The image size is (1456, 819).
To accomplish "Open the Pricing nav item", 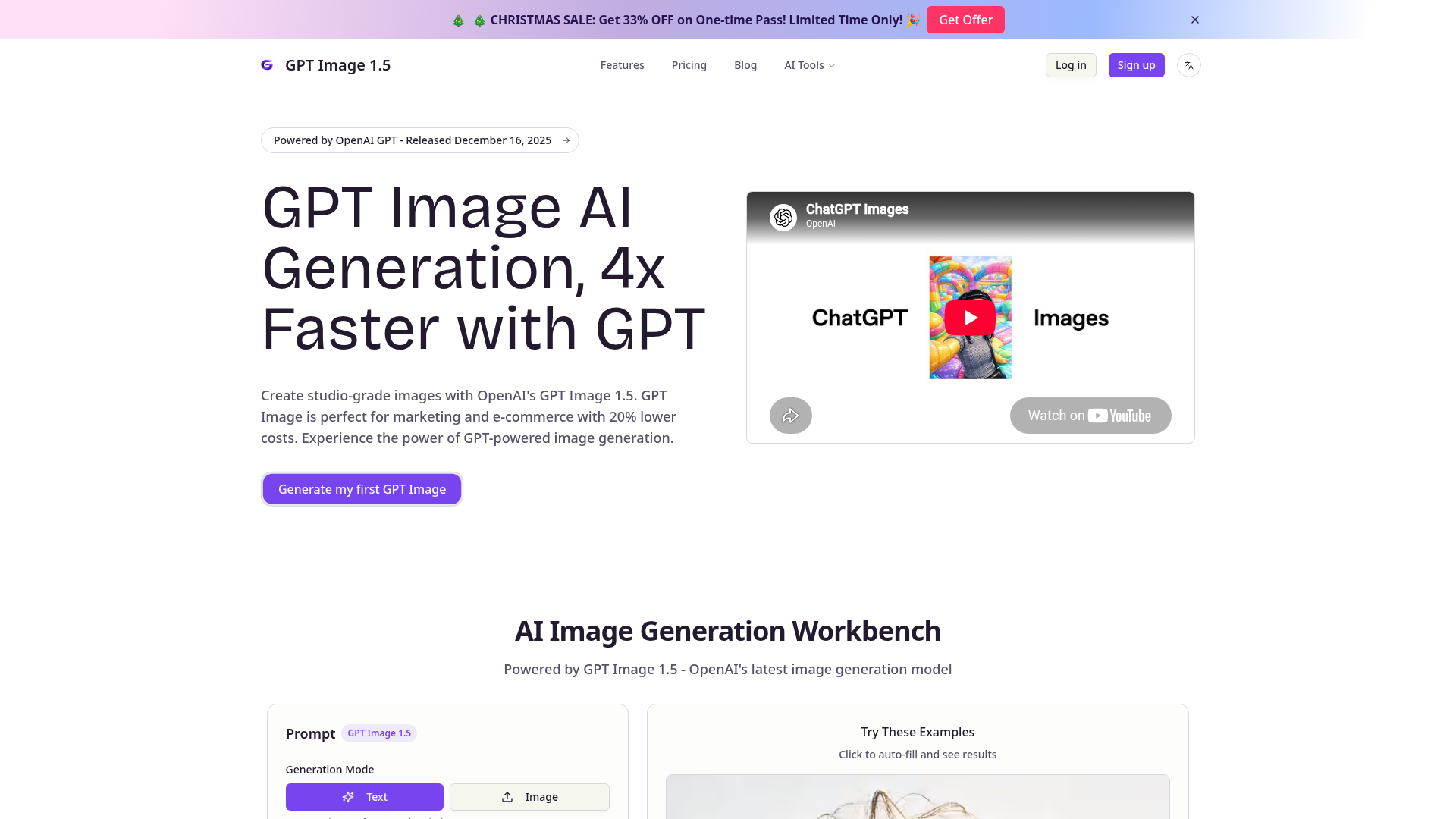I will coord(689,65).
